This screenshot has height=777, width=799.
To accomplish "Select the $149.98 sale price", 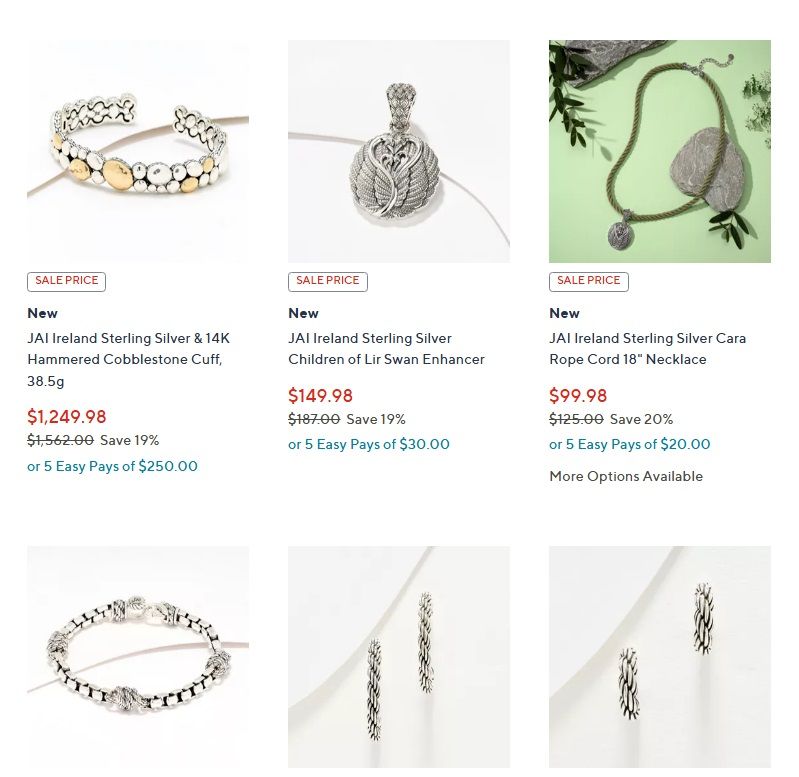I will point(321,396).
